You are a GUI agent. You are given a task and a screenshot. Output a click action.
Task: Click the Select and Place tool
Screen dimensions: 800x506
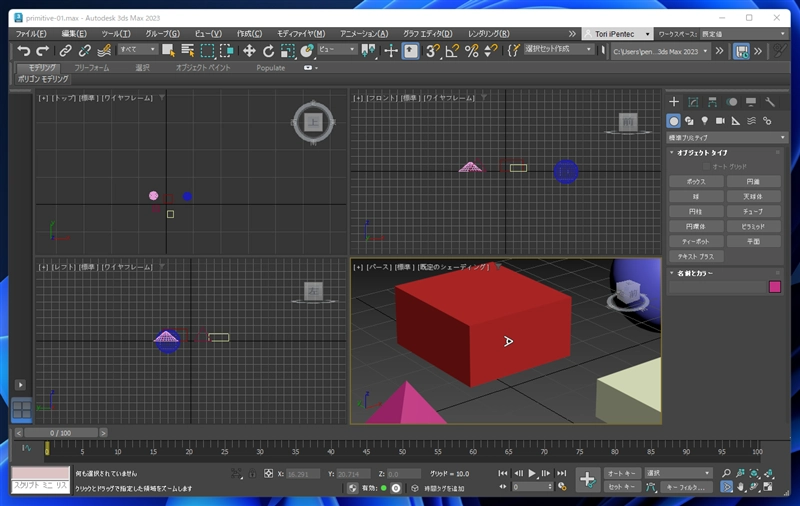coord(307,50)
